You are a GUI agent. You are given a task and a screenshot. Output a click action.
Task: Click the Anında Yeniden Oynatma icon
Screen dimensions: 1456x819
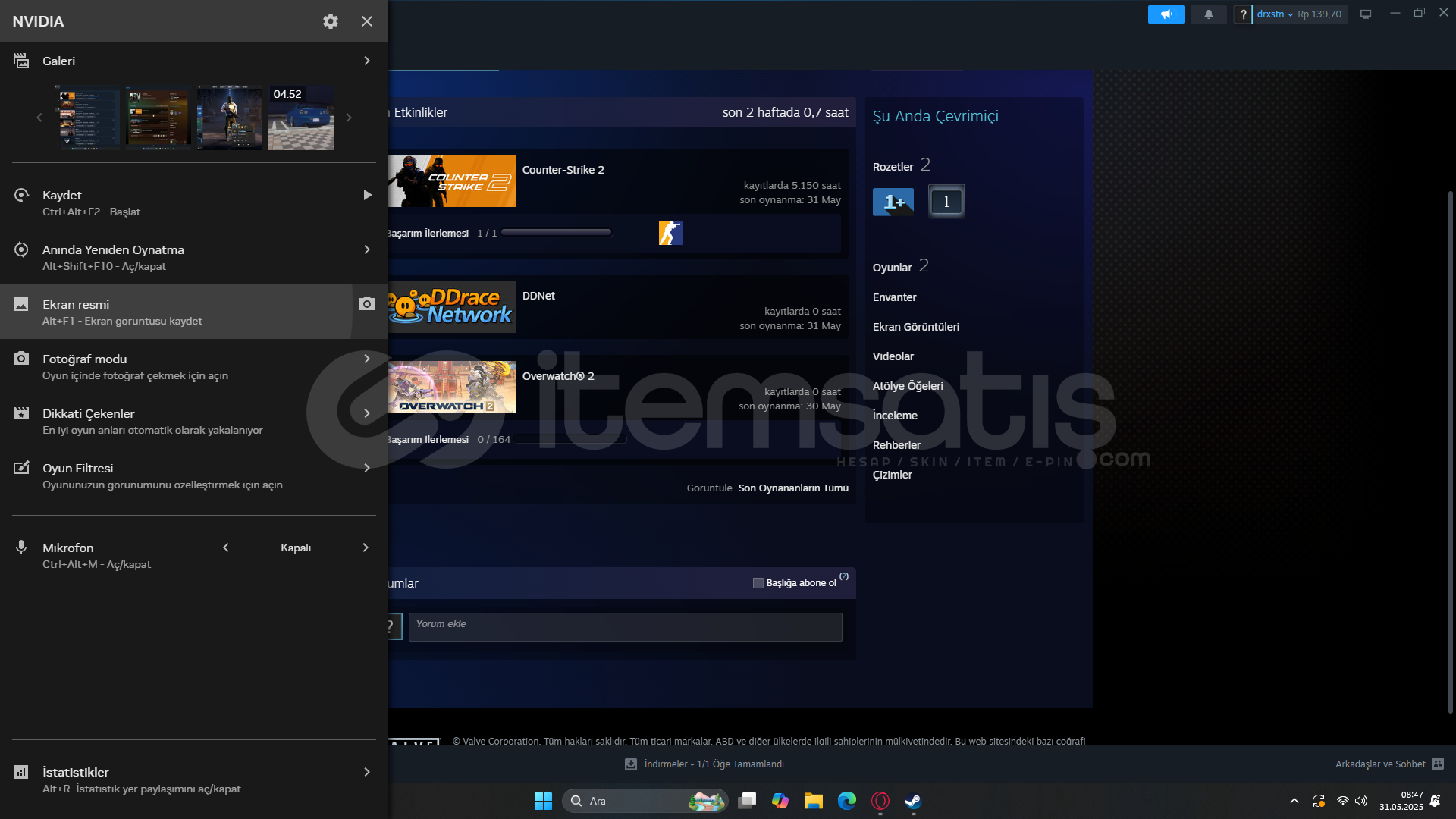point(21,249)
